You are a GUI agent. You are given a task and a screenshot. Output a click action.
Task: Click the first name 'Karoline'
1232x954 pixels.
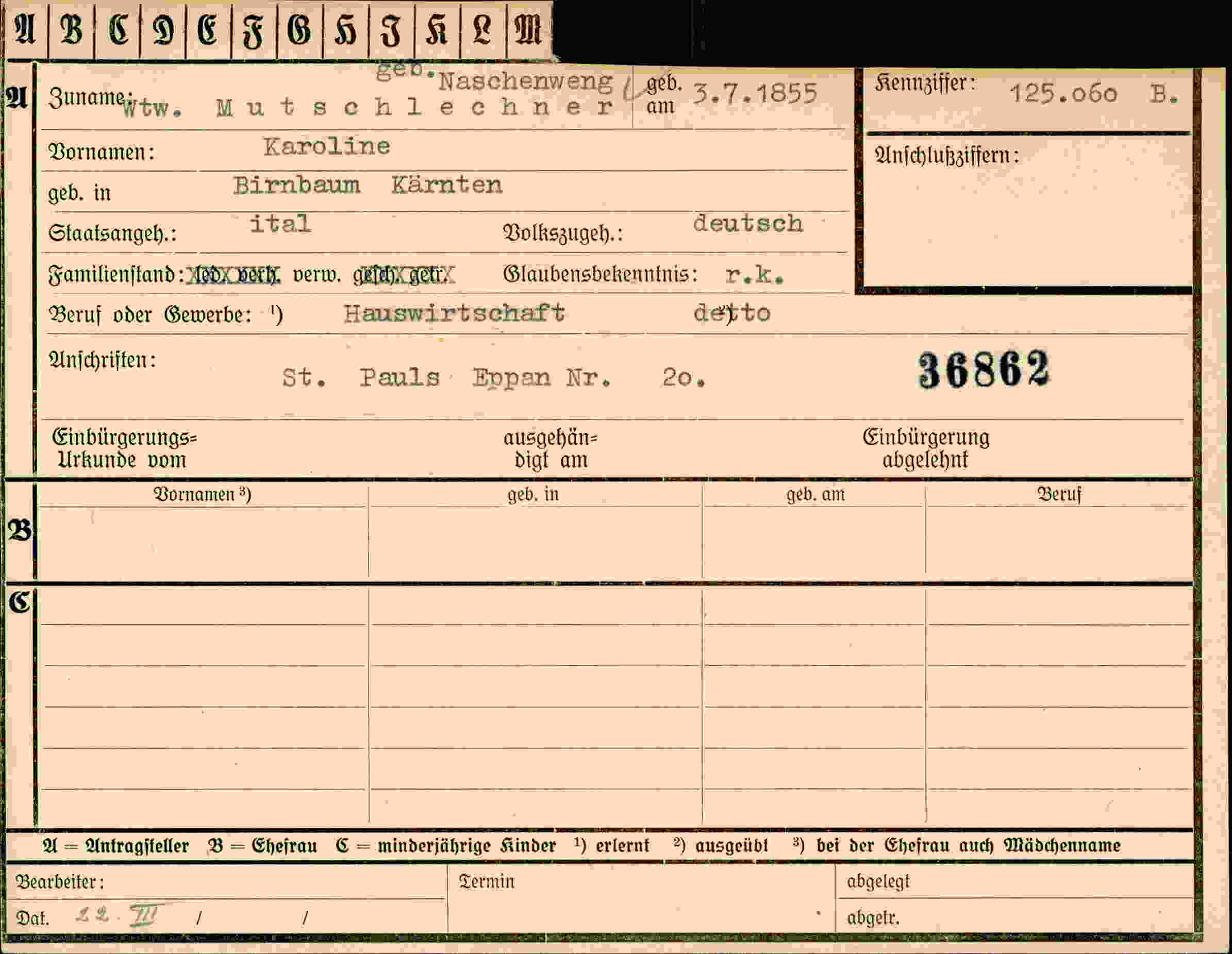tap(327, 147)
